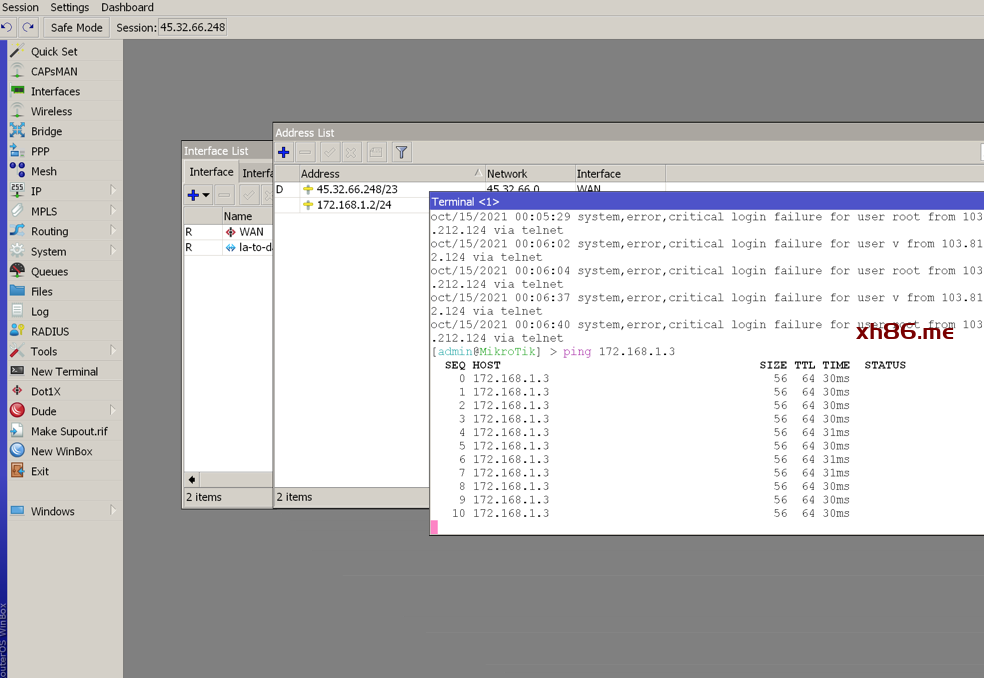Select address 172.168.1.2/24 row
984x678 pixels.
coord(352,205)
